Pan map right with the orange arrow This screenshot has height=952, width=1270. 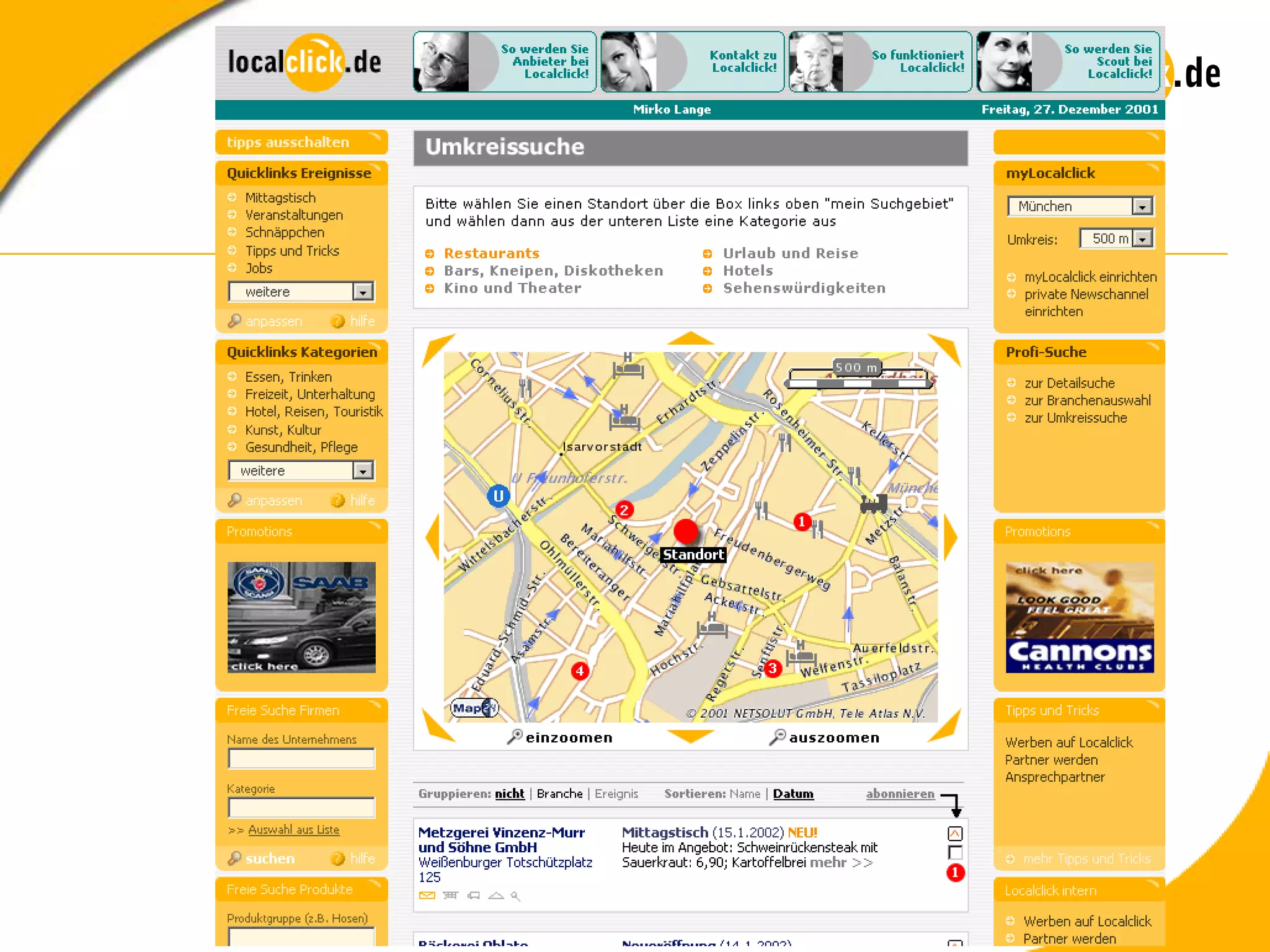coord(950,537)
